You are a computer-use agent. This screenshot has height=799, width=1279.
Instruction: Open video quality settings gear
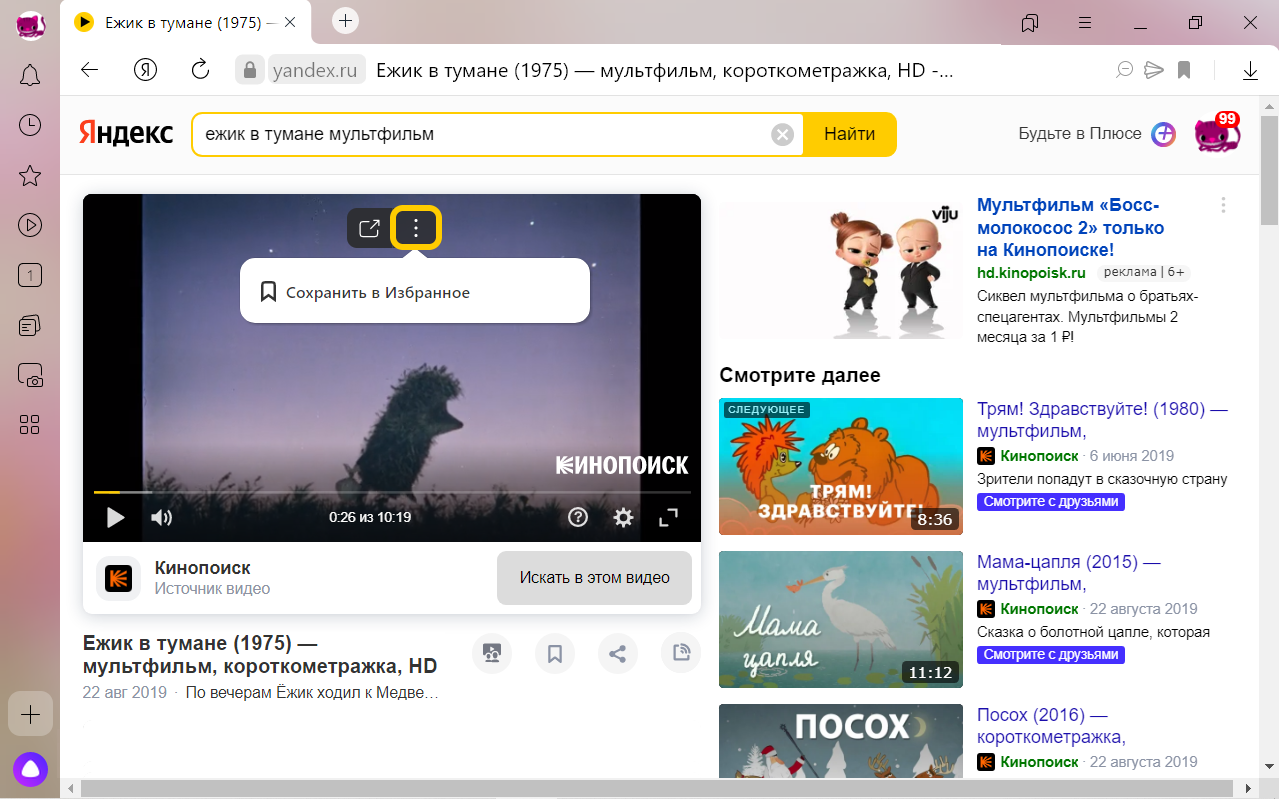click(624, 517)
